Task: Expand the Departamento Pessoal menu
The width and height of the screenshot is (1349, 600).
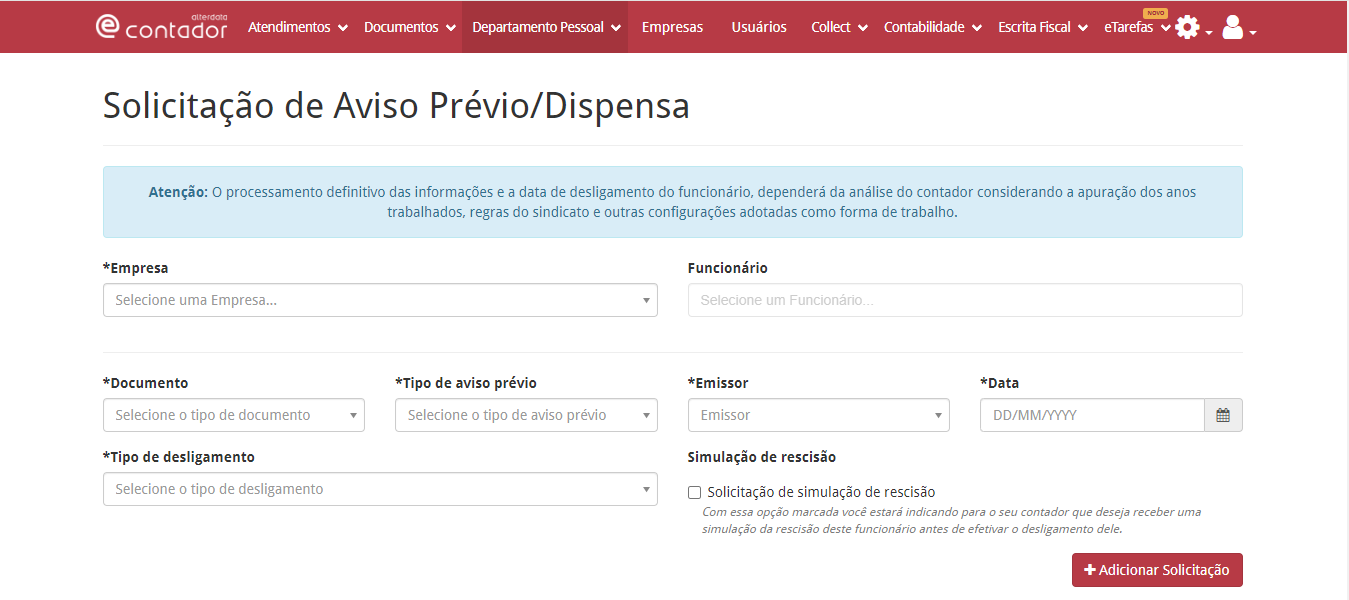Action: pos(546,27)
